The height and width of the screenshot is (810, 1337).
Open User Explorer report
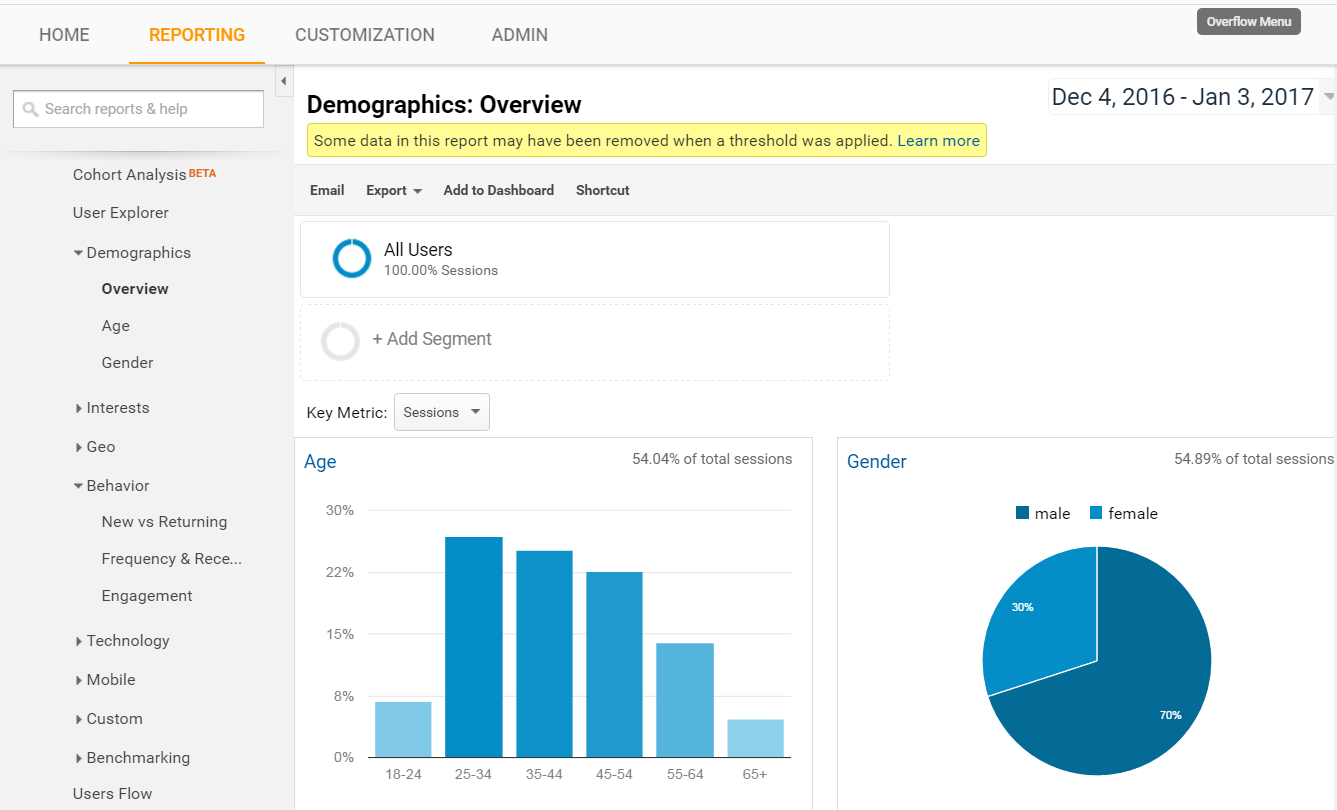(x=121, y=213)
